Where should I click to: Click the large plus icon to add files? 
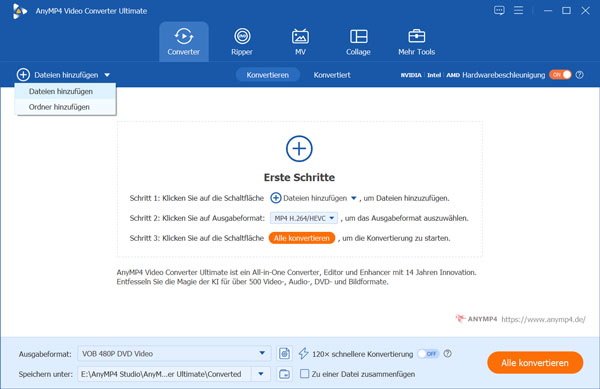(299, 148)
